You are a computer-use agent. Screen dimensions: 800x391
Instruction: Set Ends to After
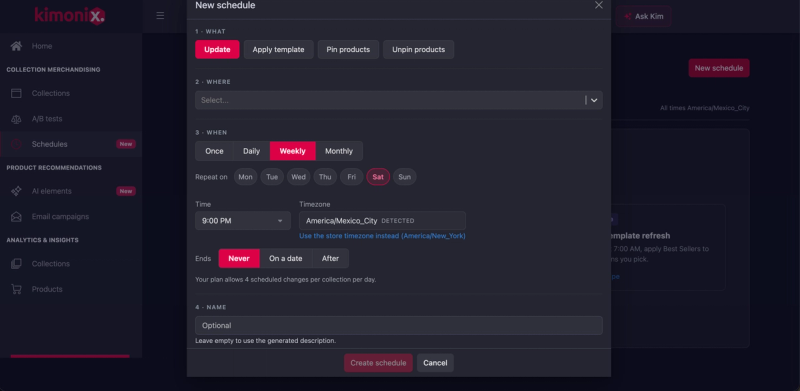click(330, 258)
